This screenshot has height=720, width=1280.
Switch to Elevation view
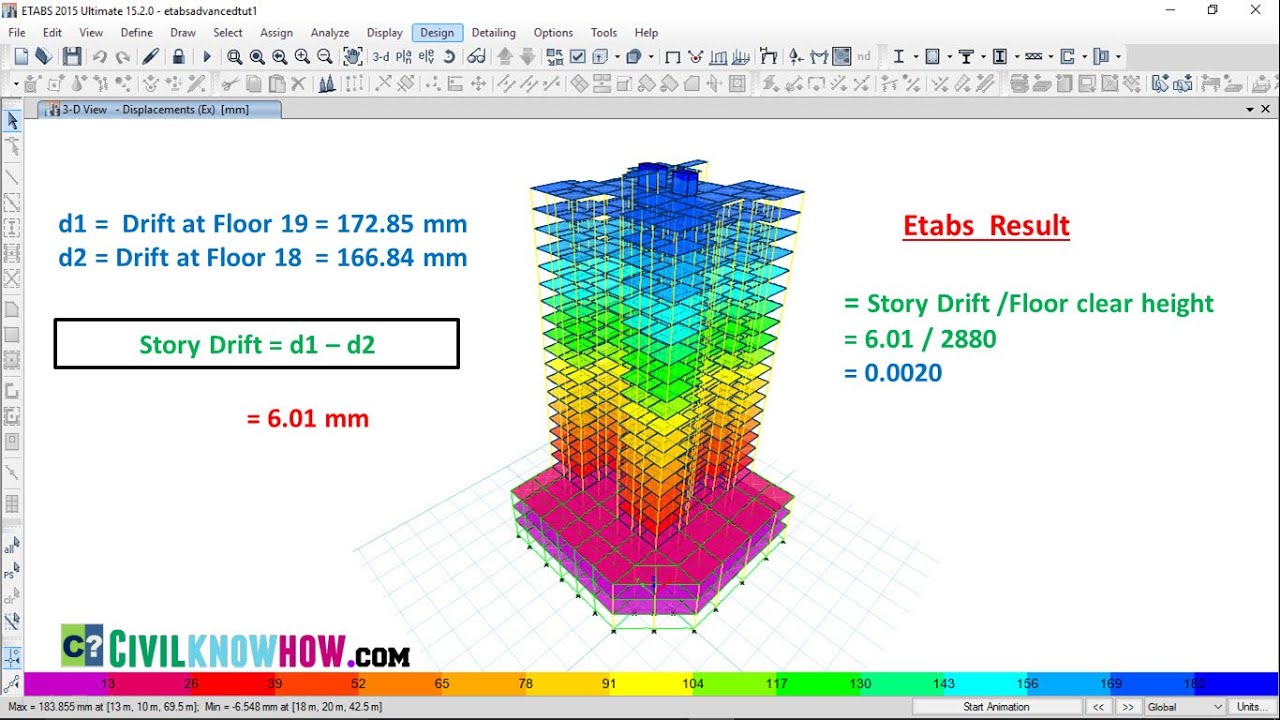[x=427, y=57]
